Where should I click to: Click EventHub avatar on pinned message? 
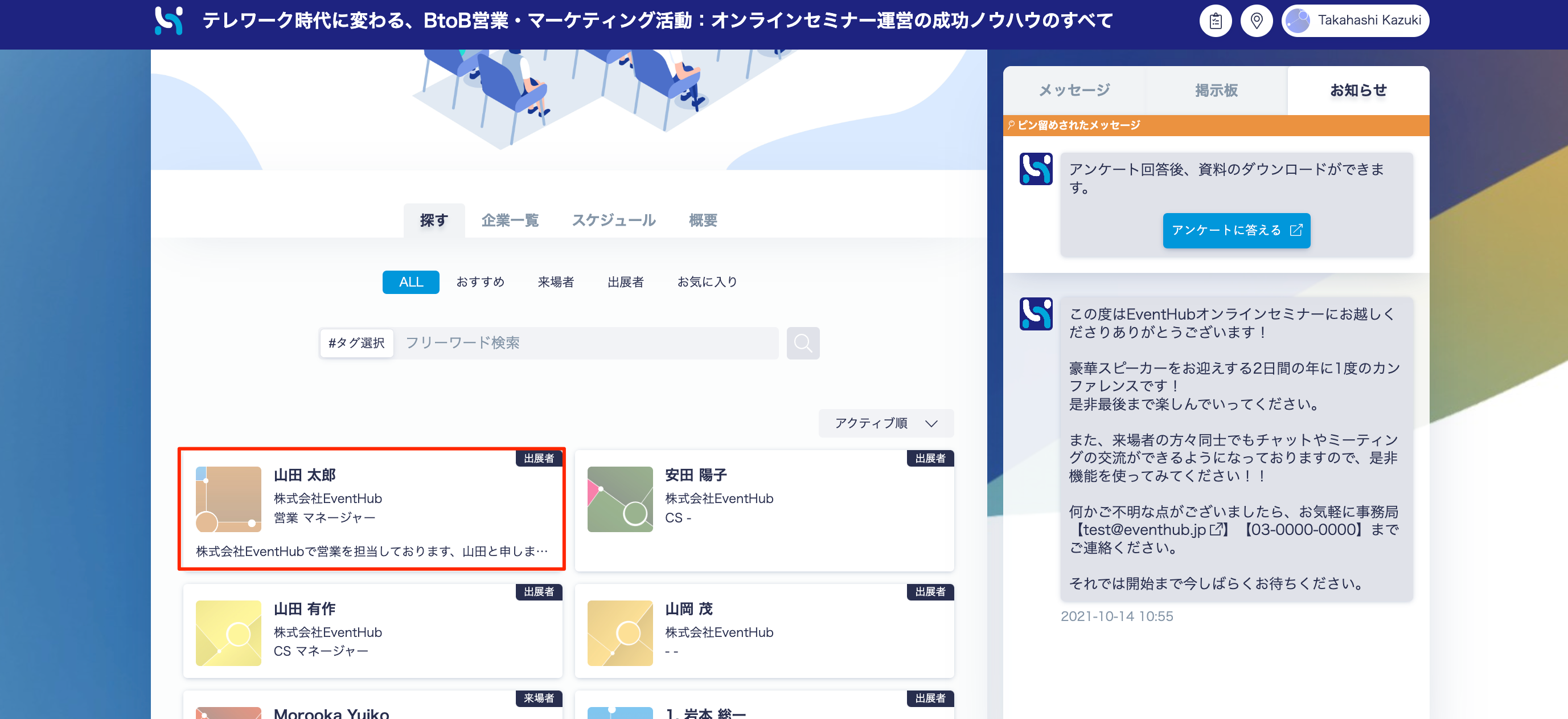tap(1036, 169)
